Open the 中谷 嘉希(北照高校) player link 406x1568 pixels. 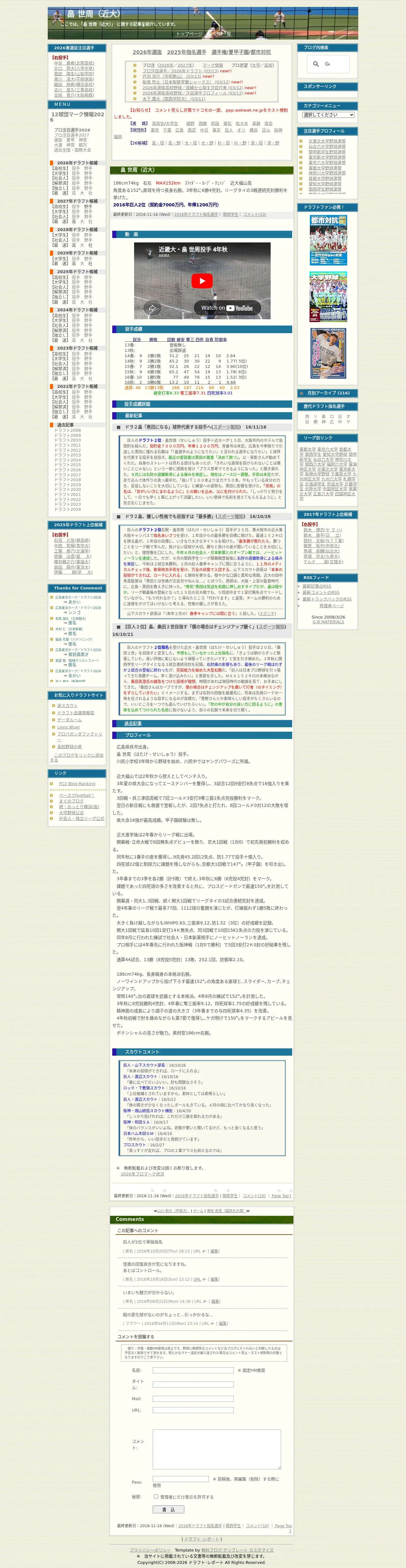pos(74,63)
